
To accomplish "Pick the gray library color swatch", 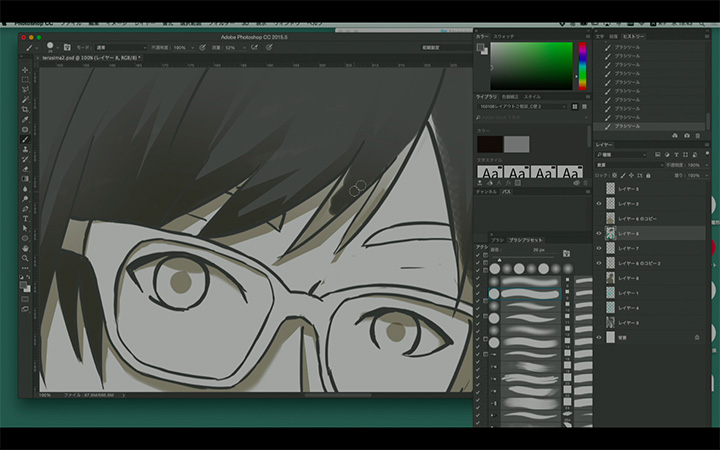I will 517,144.
